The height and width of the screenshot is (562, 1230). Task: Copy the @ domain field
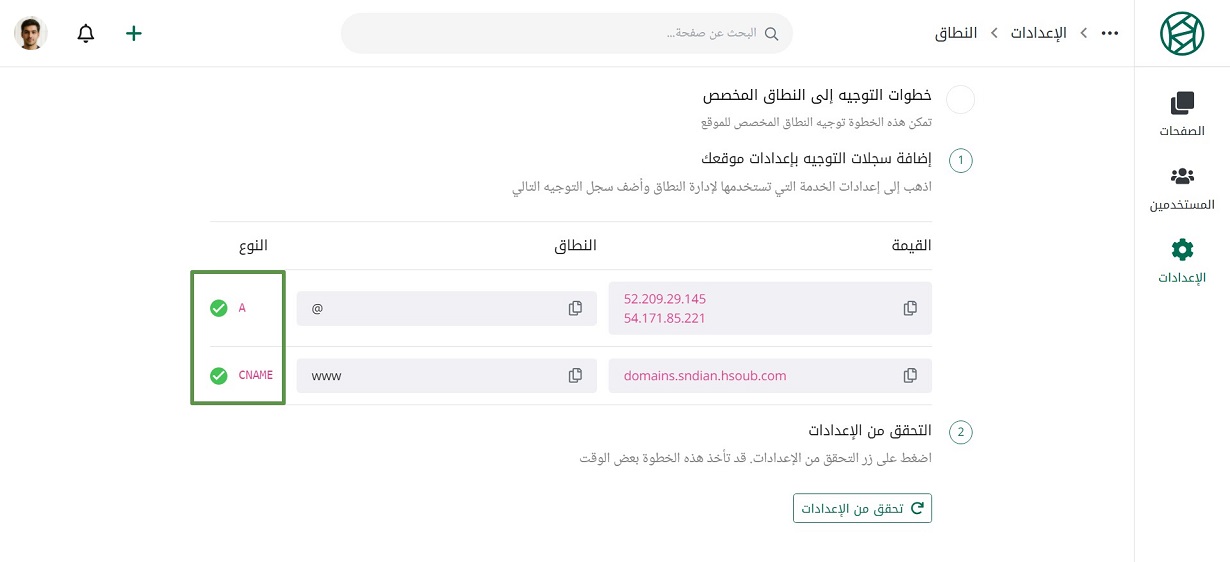click(575, 308)
